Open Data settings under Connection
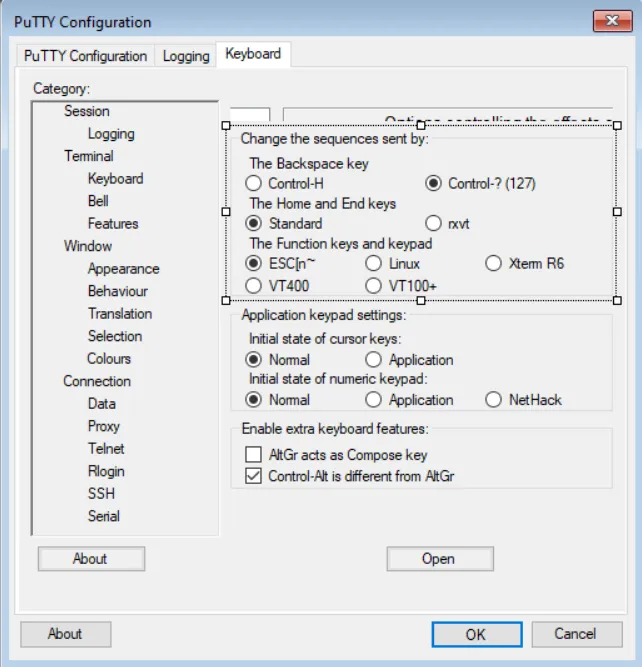The image size is (642, 667). point(102,403)
